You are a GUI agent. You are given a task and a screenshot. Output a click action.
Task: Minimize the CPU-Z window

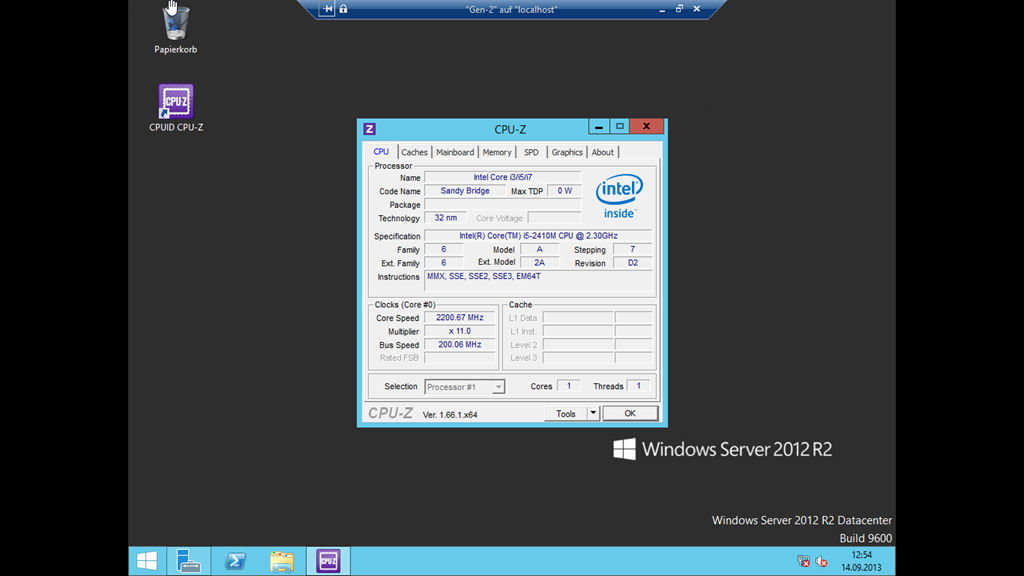coord(599,127)
